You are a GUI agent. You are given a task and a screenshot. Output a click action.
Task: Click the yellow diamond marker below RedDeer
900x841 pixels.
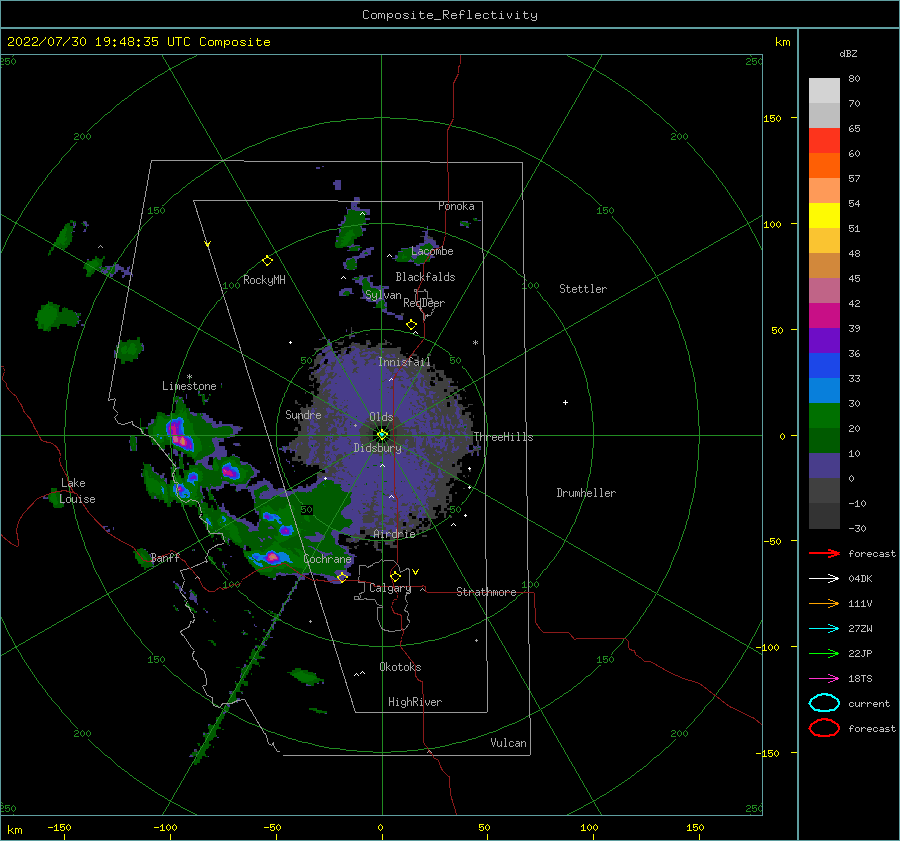pos(412,325)
